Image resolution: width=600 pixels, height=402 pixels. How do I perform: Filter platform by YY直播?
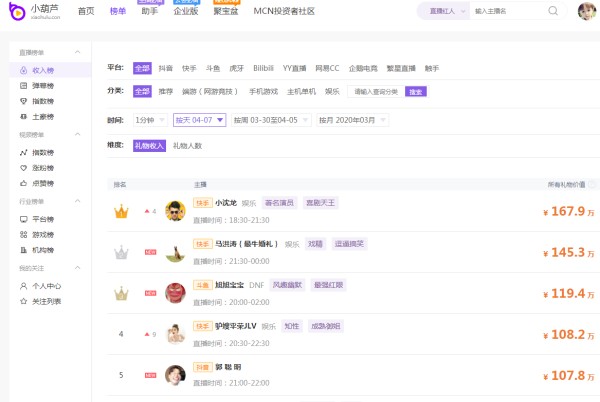294,68
